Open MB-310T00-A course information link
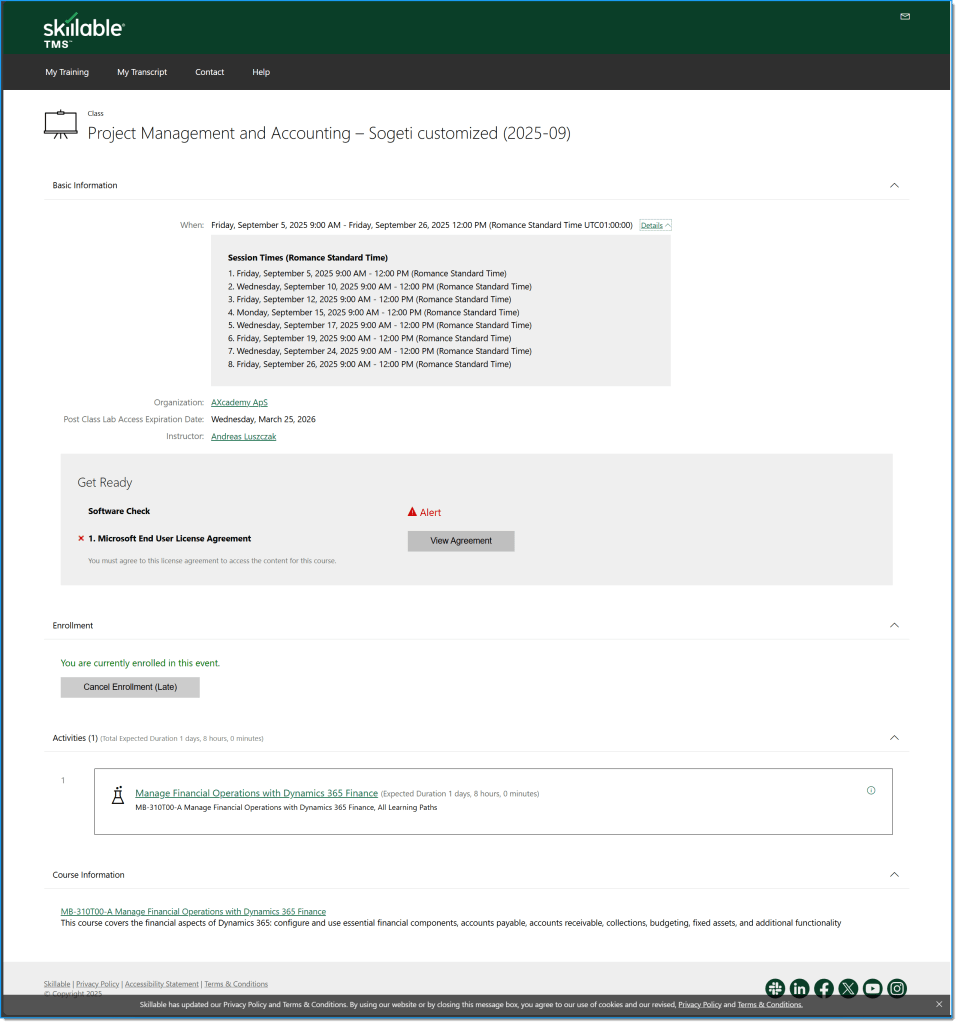 coord(193,912)
